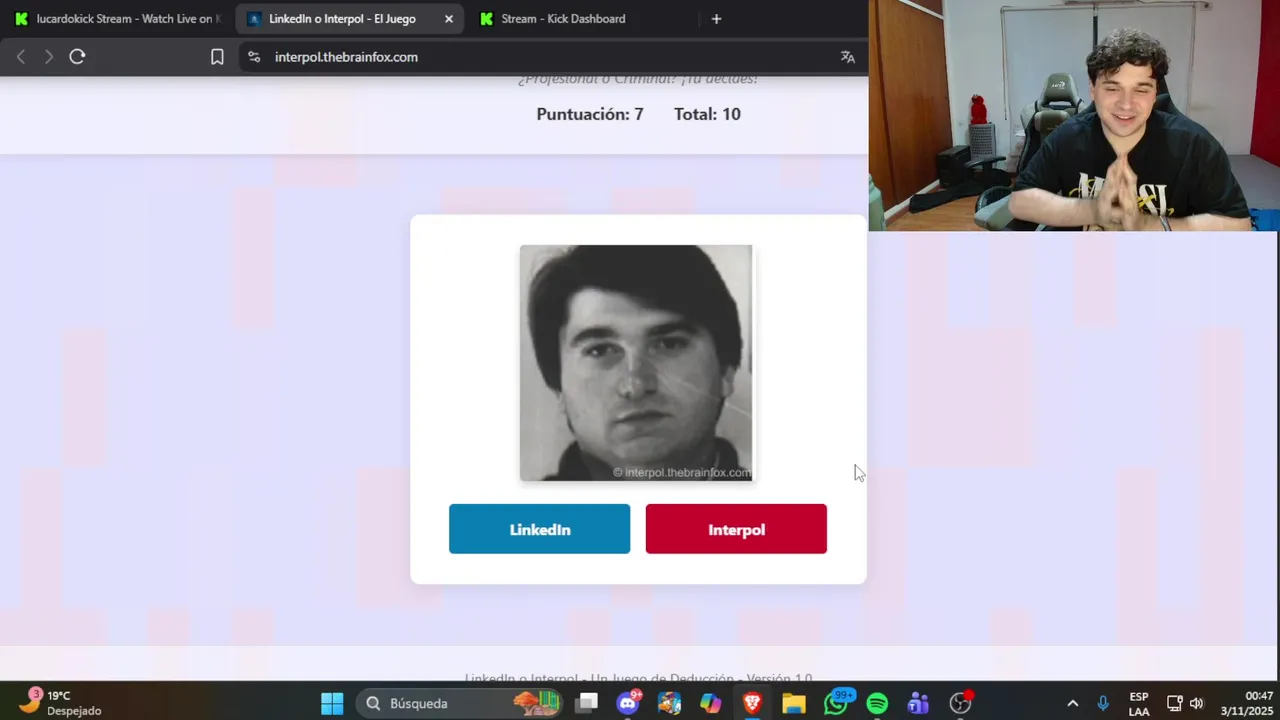Click the red Interpol answer button
Image resolution: width=1280 pixels, height=720 pixels.
(x=736, y=529)
